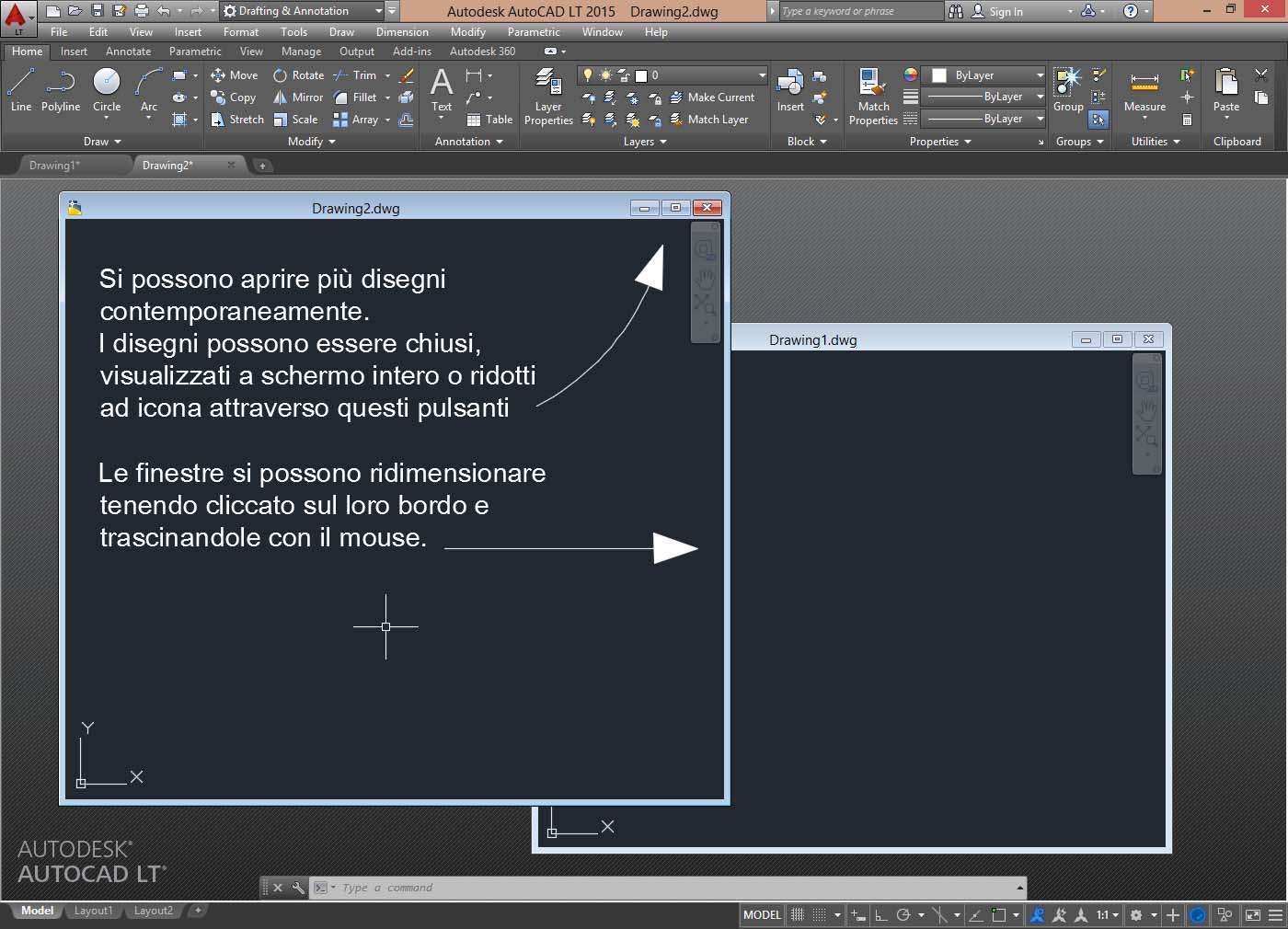This screenshot has width=1288, height=929.
Task: Open the Format menu
Action: click(x=241, y=32)
